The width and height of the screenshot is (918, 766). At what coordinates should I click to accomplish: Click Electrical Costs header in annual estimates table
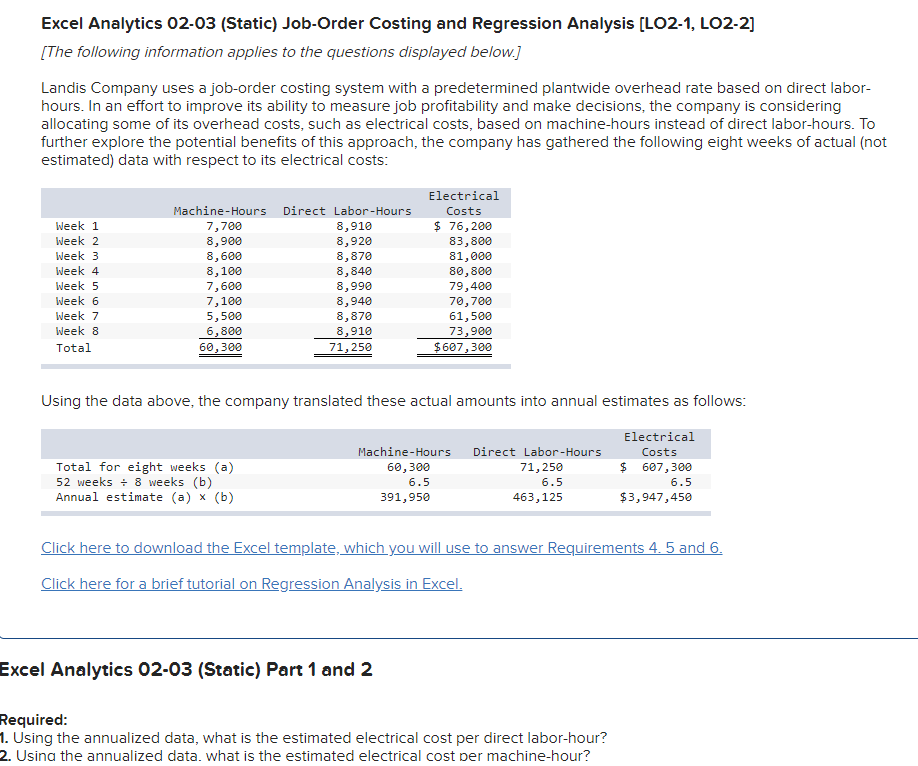coord(659,444)
